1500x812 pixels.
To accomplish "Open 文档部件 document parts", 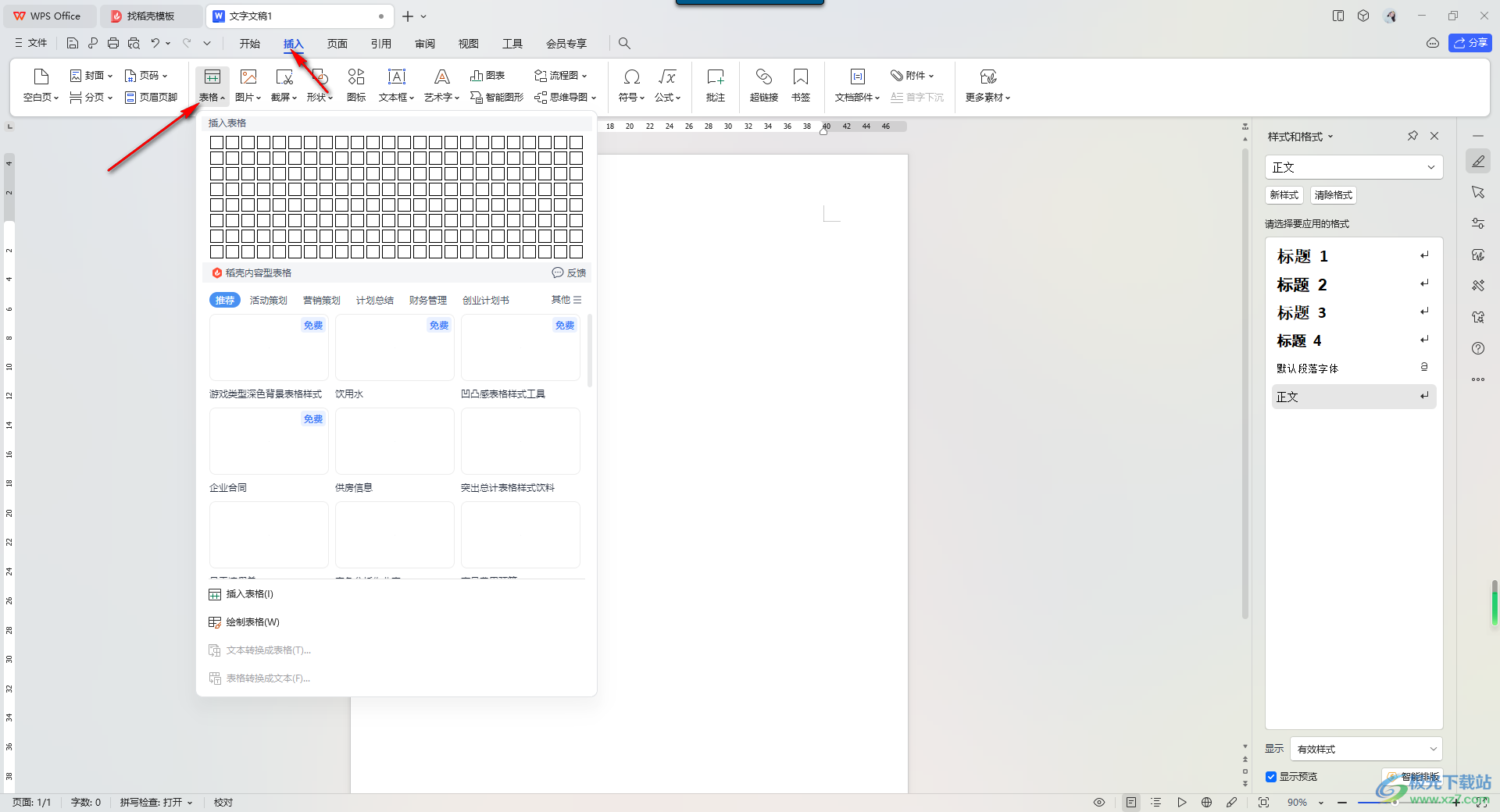I will [x=858, y=85].
